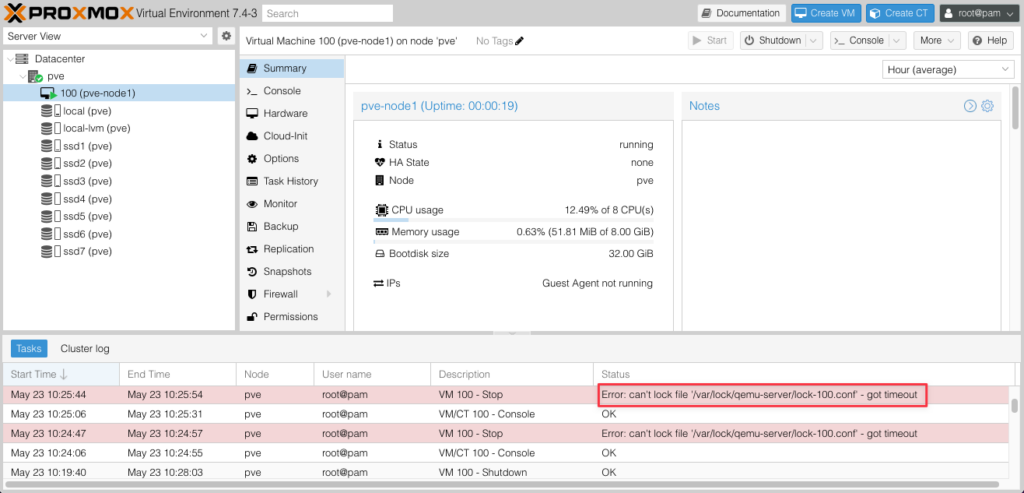Click the Proxmox logo

point(69,12)
